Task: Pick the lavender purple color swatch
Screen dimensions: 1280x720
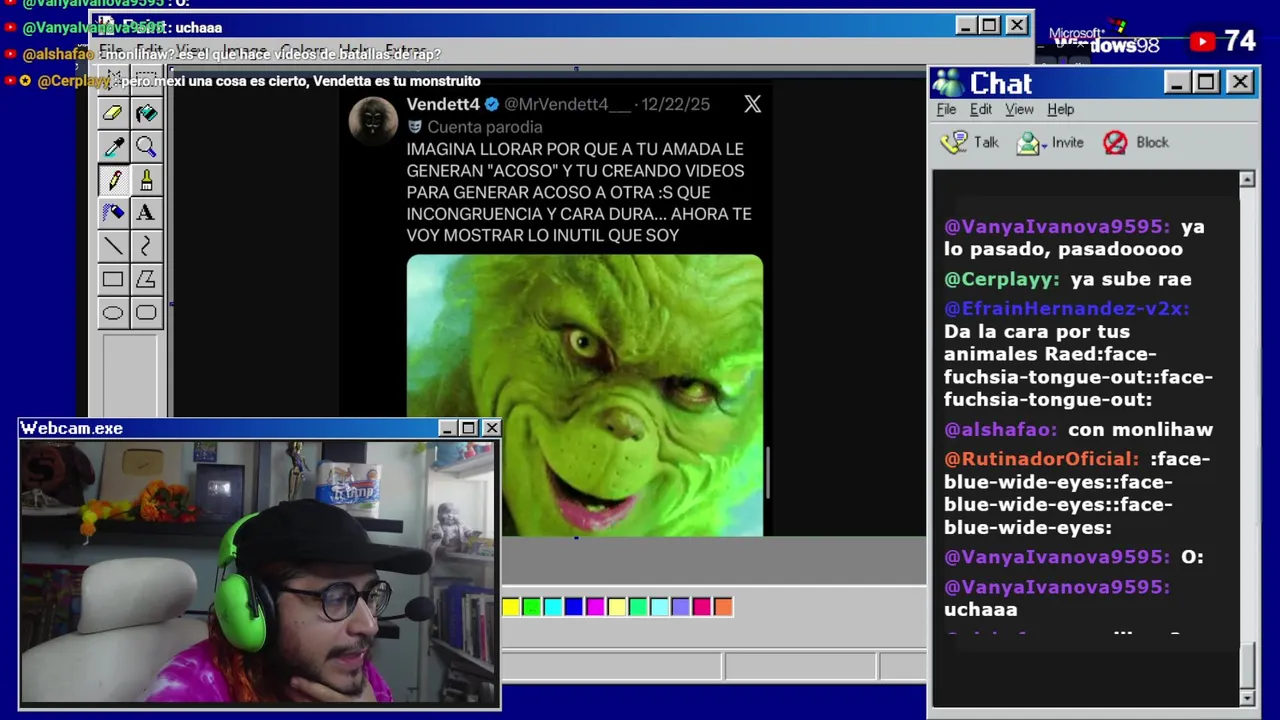Action: pos(680,606)
